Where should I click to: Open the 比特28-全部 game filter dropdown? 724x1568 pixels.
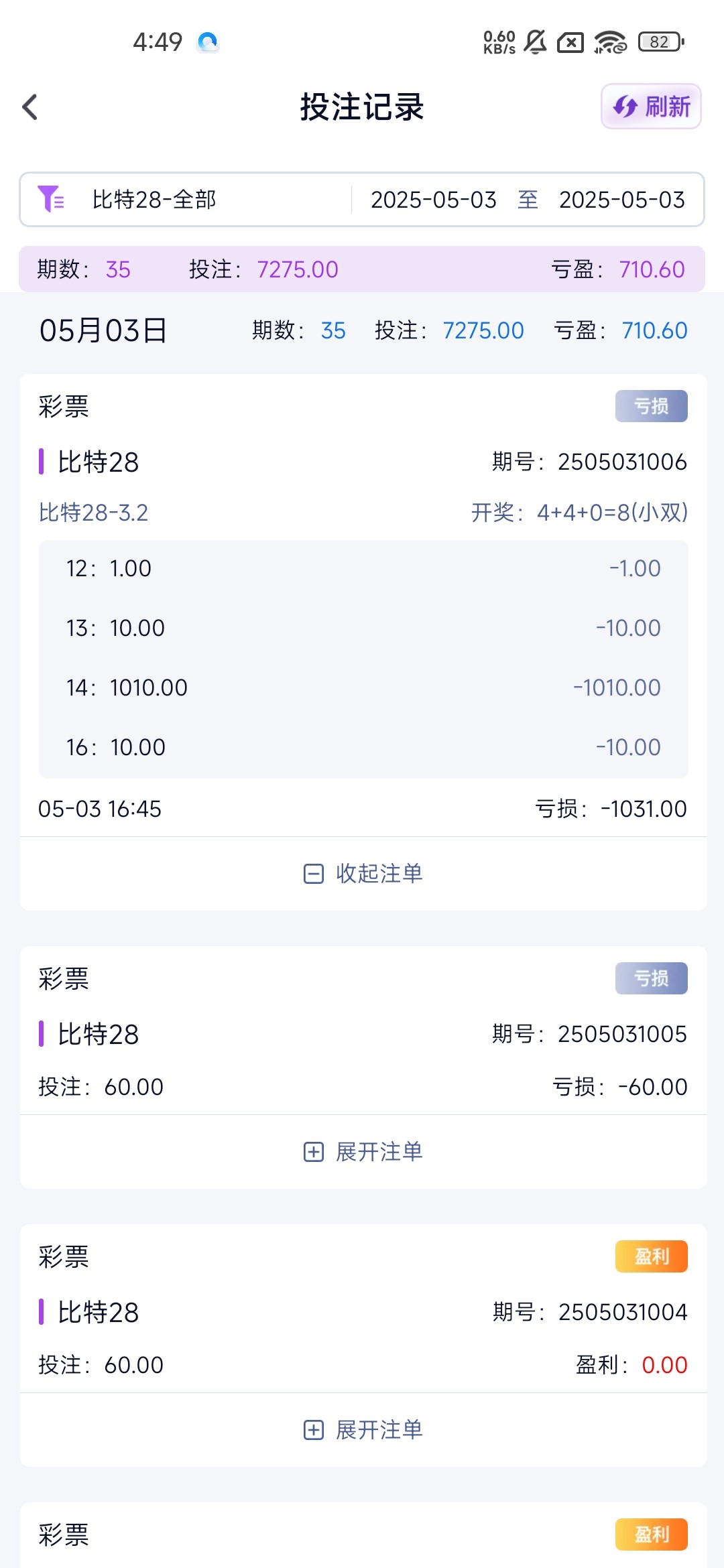[x=154, y=200]
